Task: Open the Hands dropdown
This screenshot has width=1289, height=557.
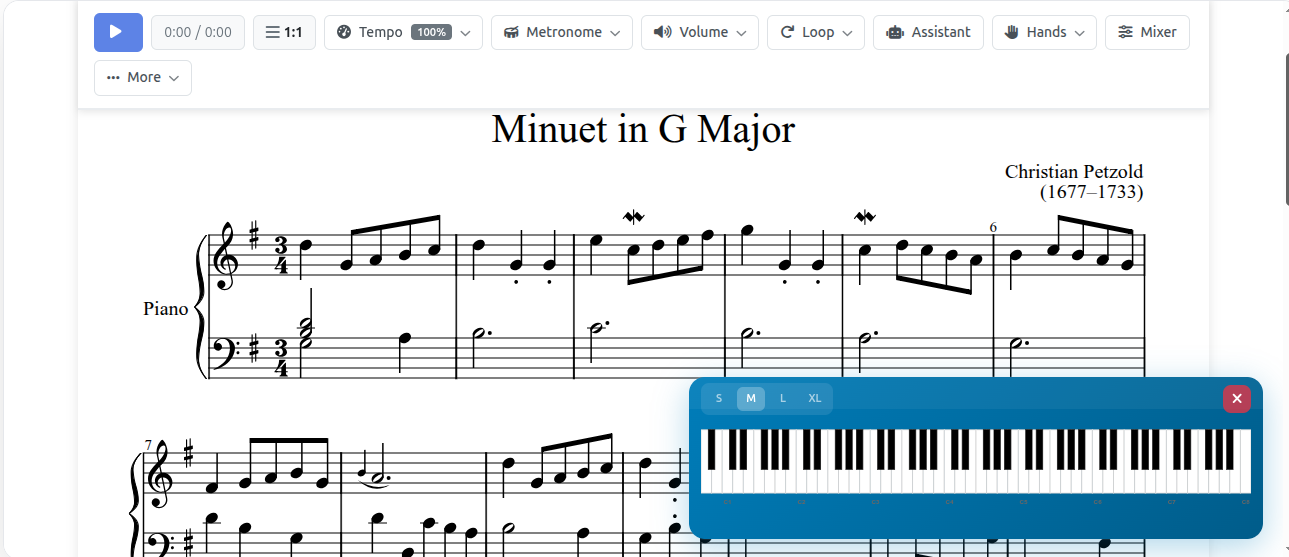Action: 1044,32
